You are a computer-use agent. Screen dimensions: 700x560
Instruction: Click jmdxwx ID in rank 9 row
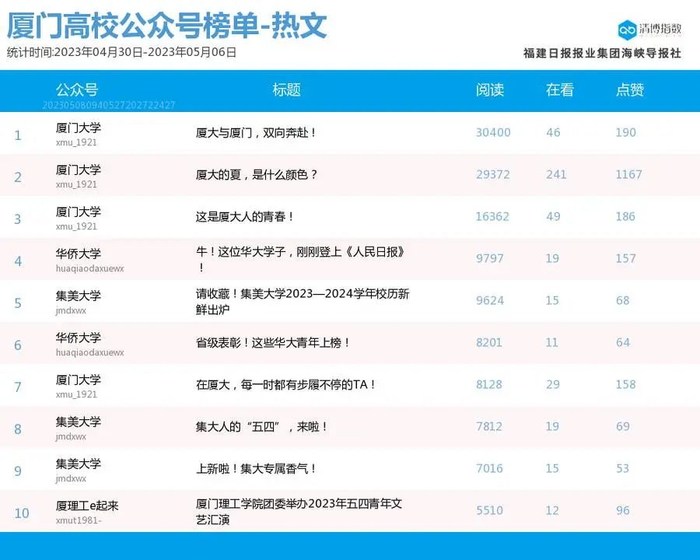pos(71,479)
